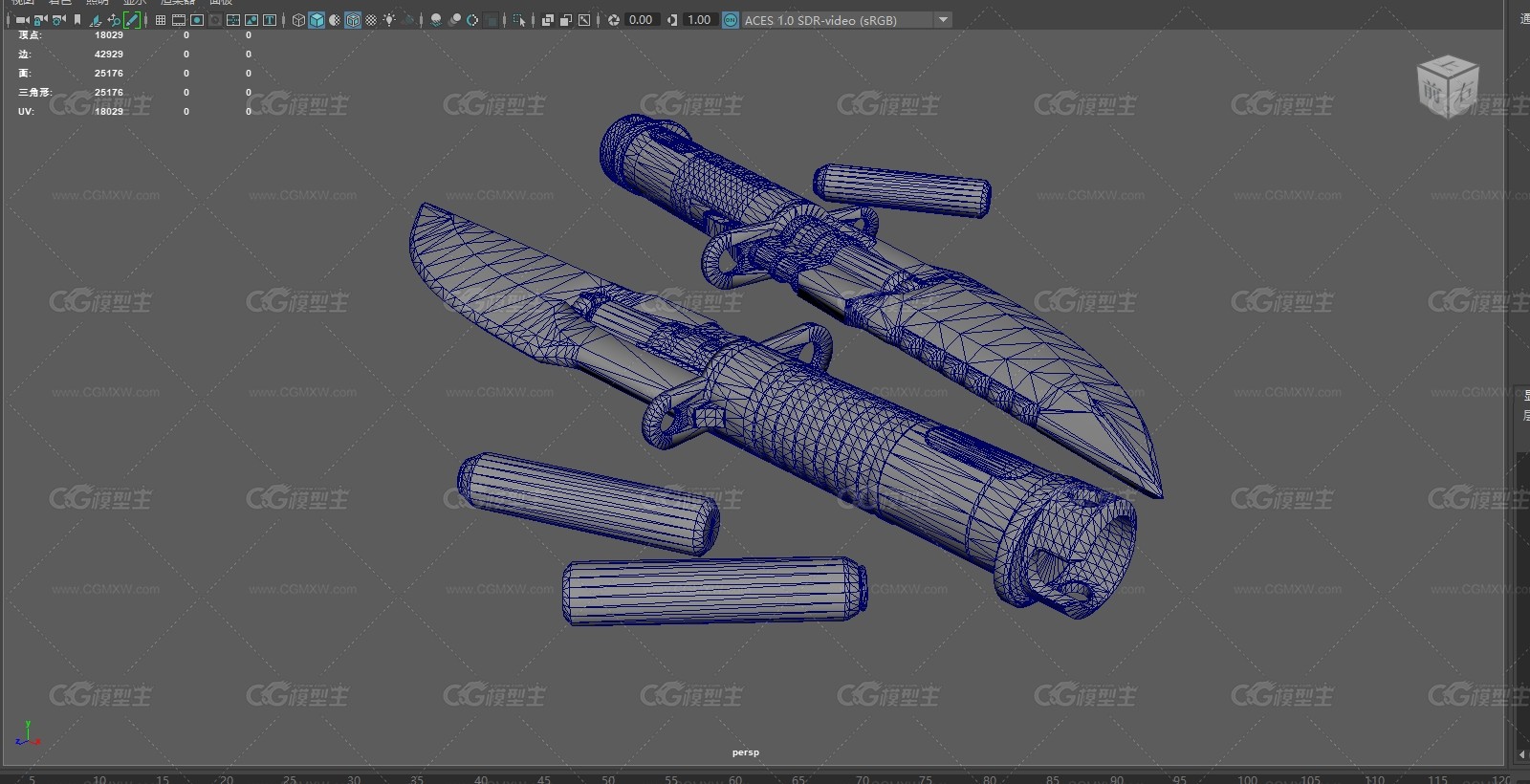
Task: Click the XYZ axis gizmo in the viewport
Action: click(28, 734)
